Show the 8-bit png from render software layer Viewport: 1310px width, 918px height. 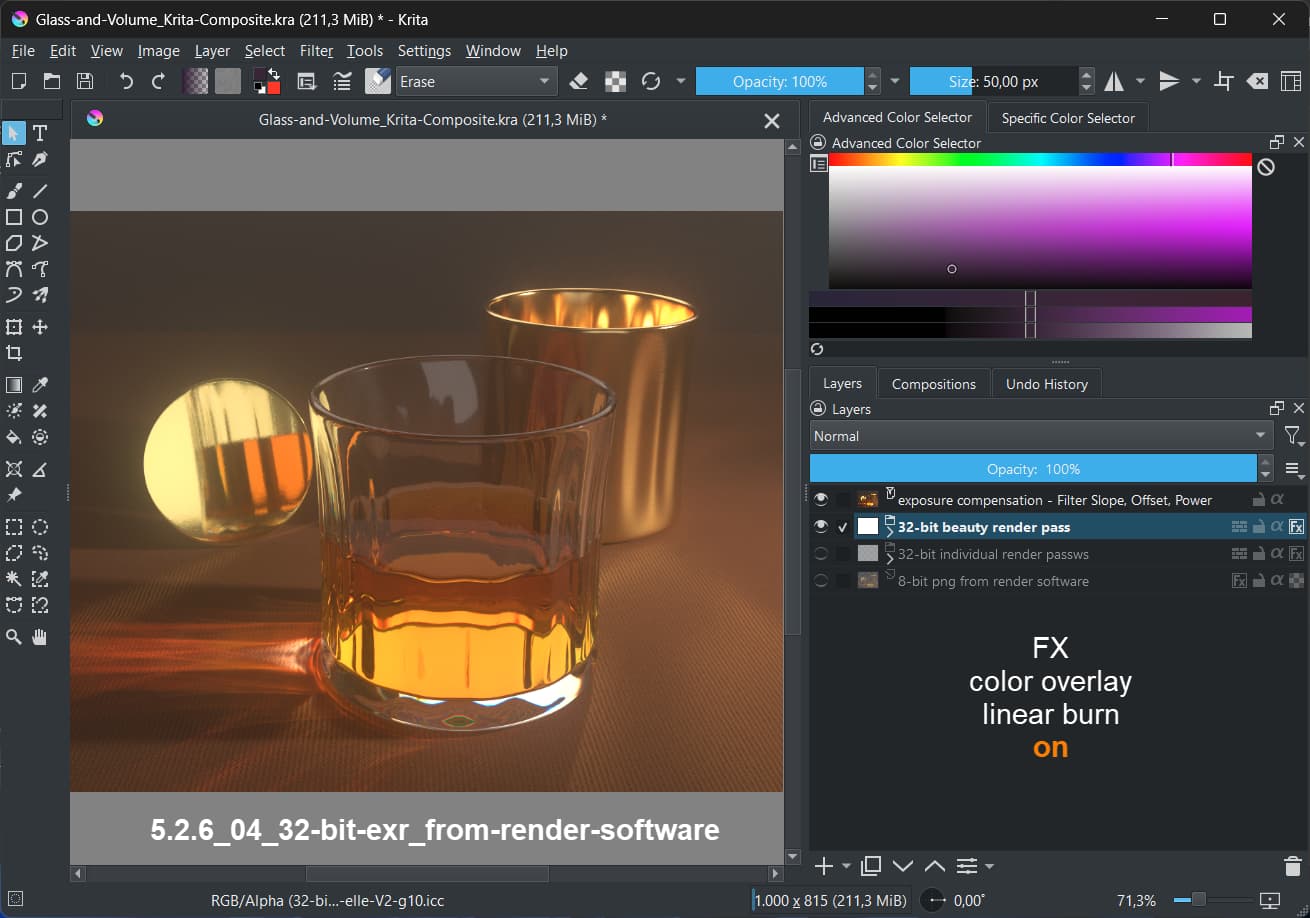click(821, 581)
